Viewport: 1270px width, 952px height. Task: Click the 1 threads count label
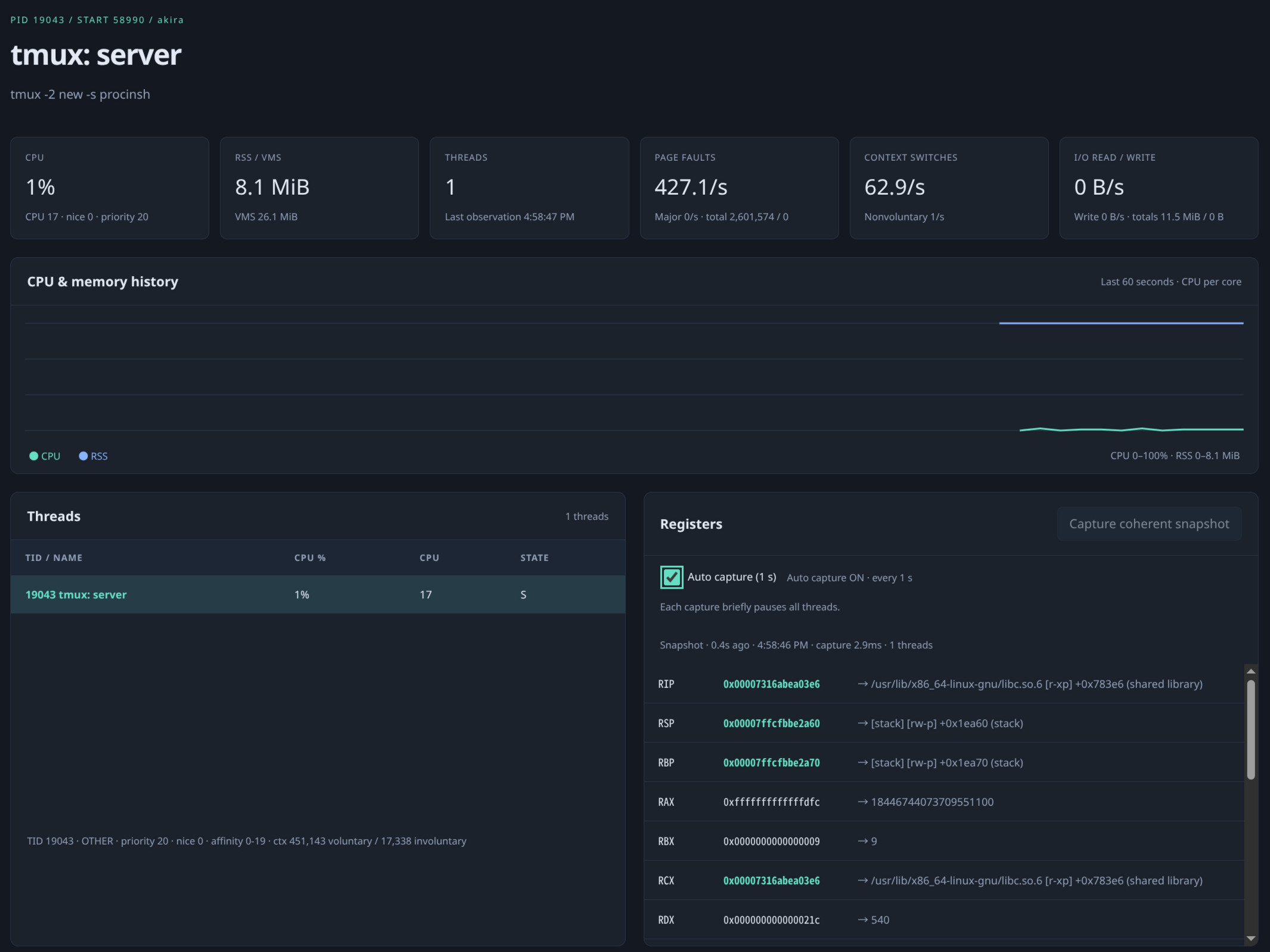pos(587,517)
